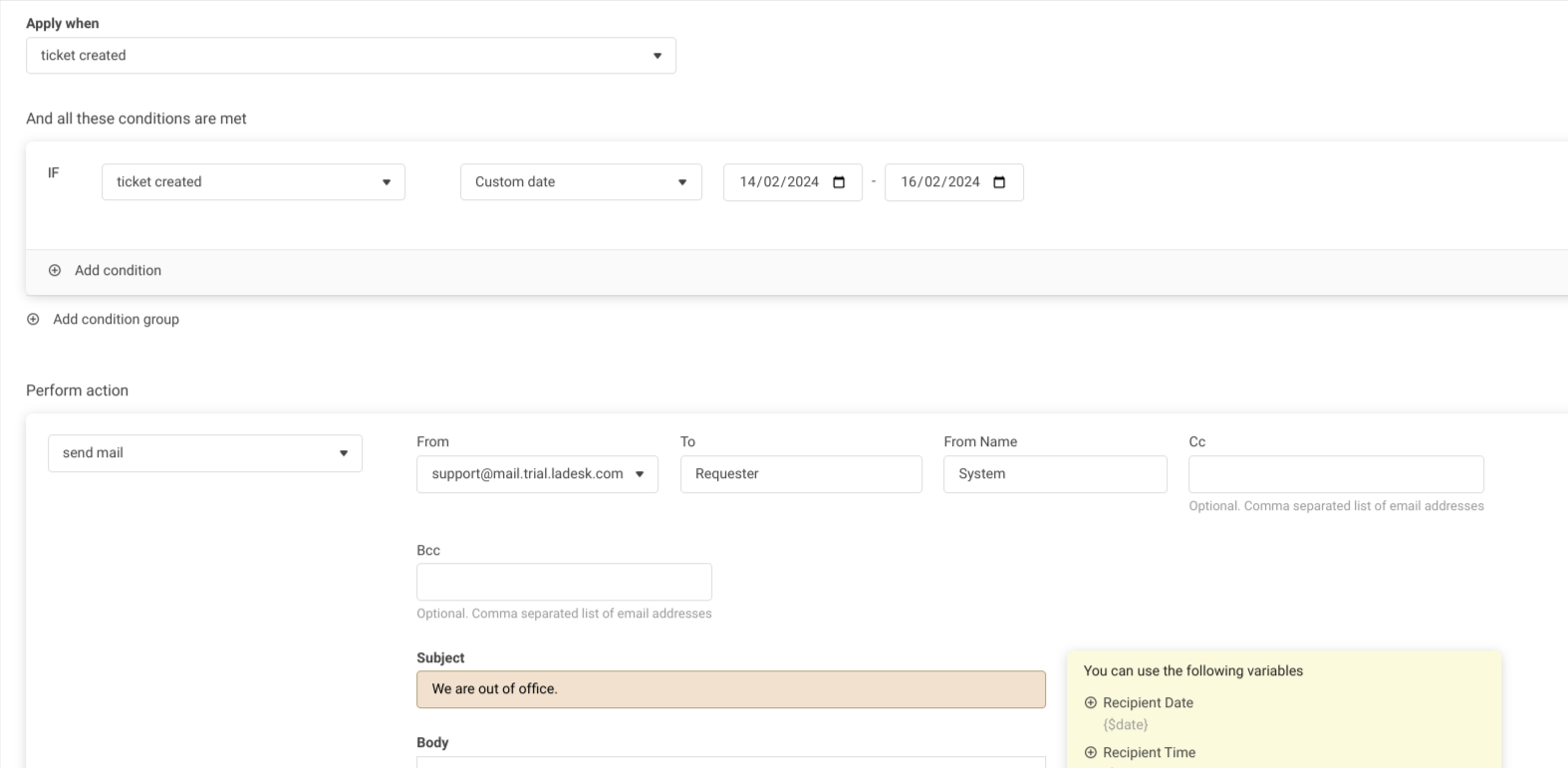Insert Recipient Date variable via plus icon
The width and height of the screenshot is (1568, 768).
[1090, 702]
